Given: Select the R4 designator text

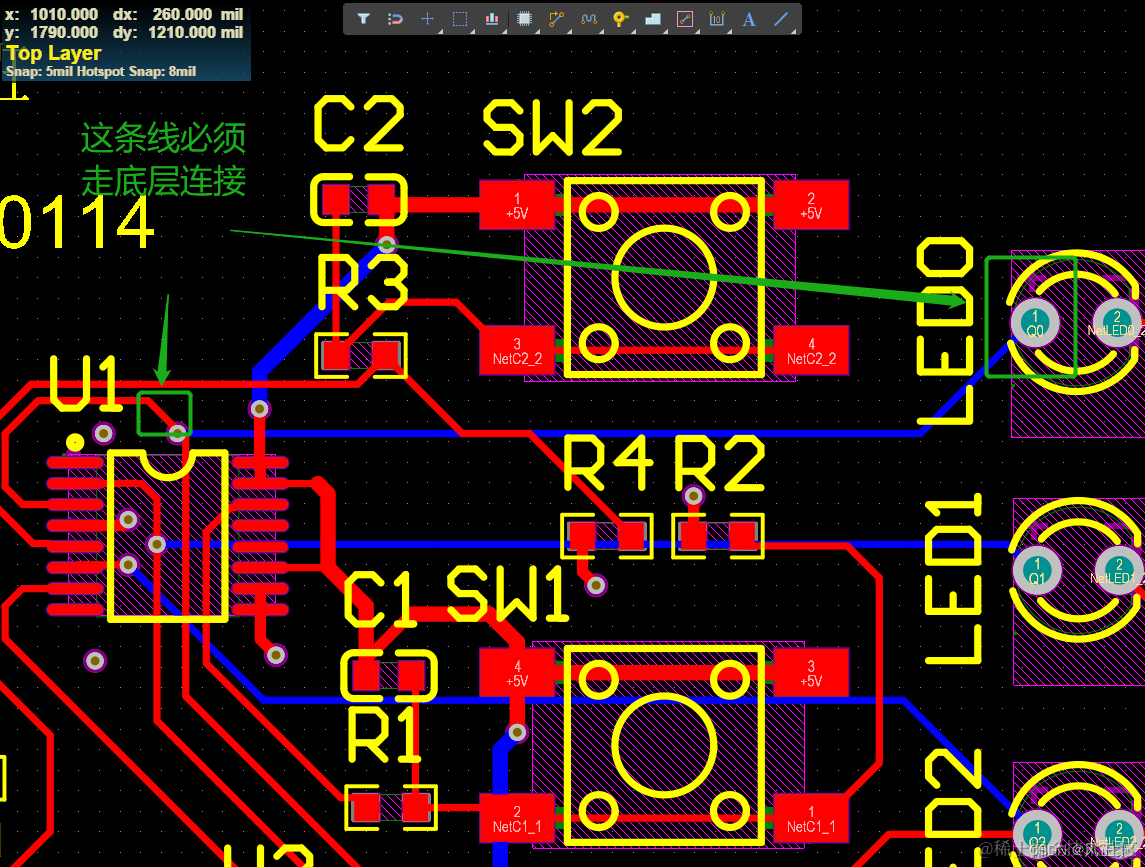Looking at the screenshot, I should tap(608, 463).
